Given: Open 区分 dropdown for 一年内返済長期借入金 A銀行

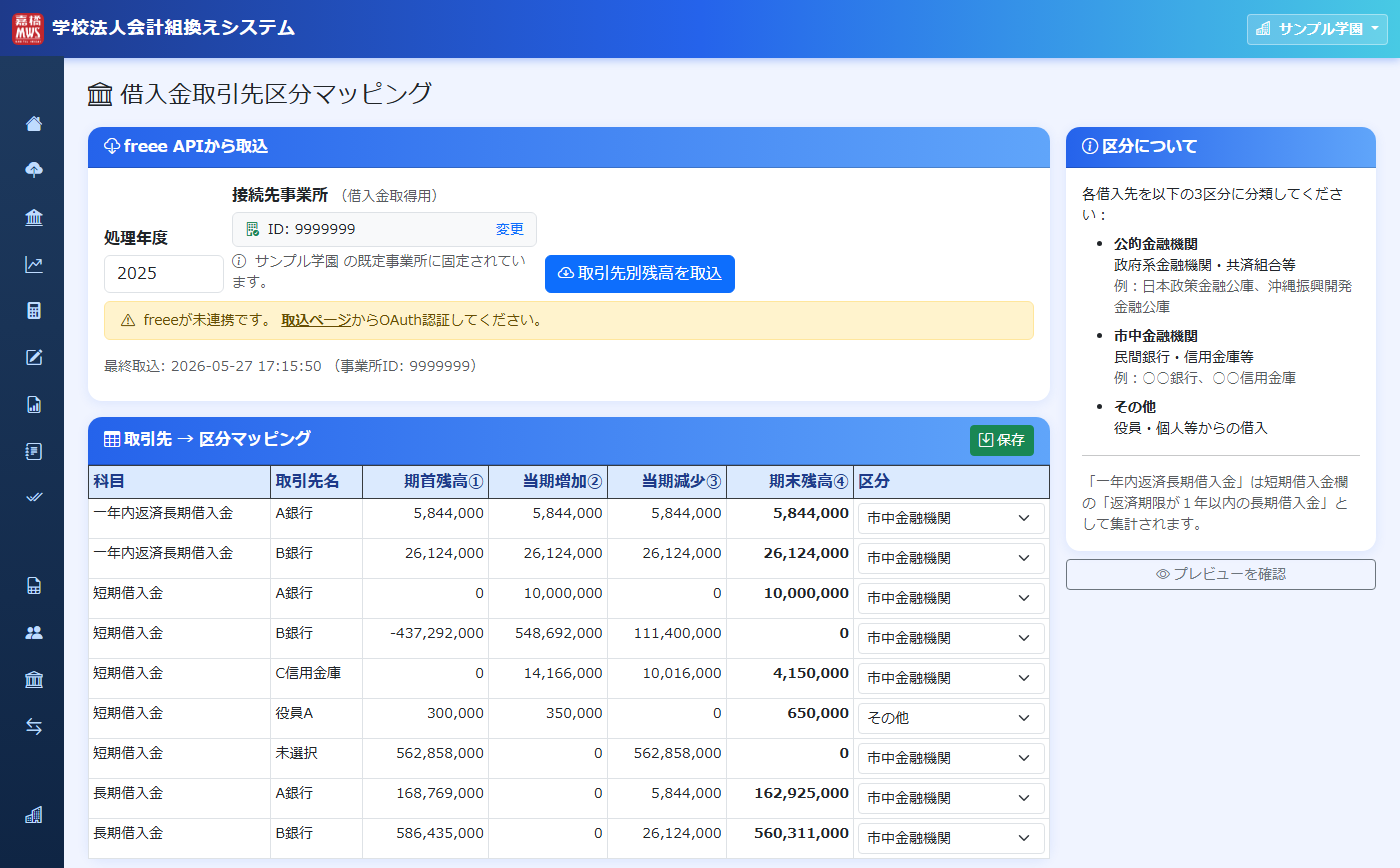Looking at the screenshot, I should (x=951, y=518).
